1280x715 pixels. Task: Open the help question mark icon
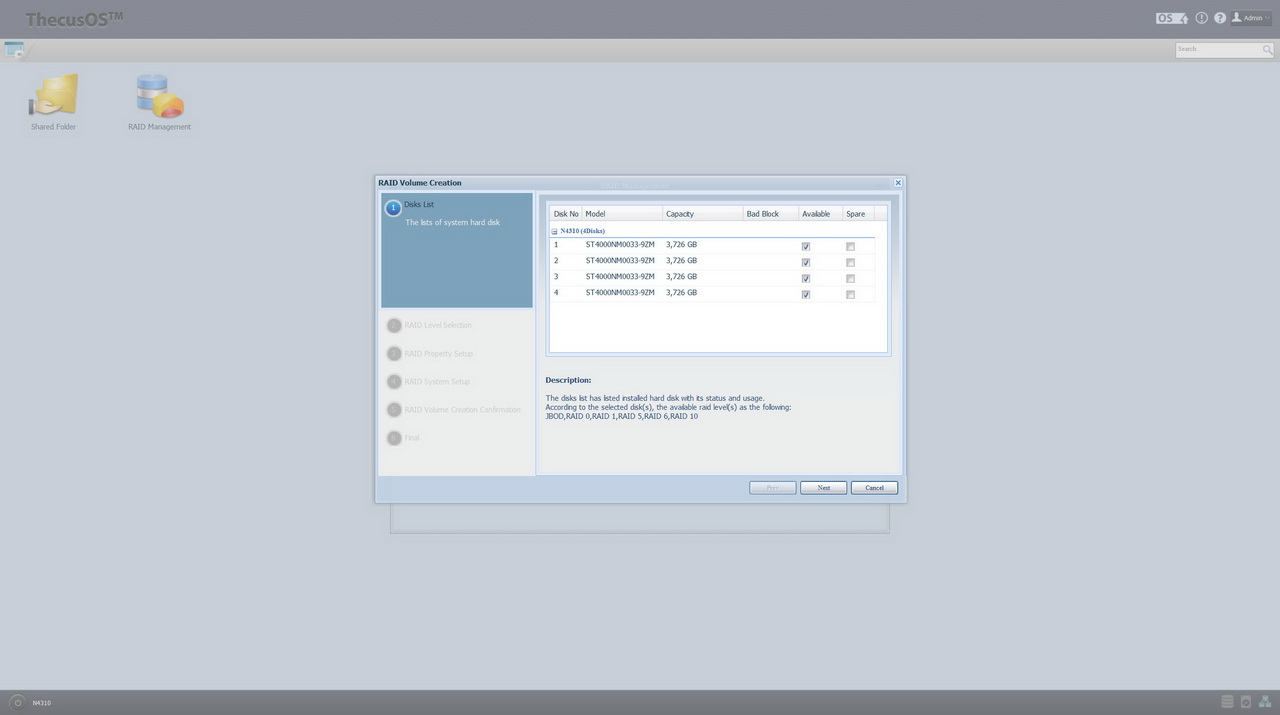point(1220,18)
